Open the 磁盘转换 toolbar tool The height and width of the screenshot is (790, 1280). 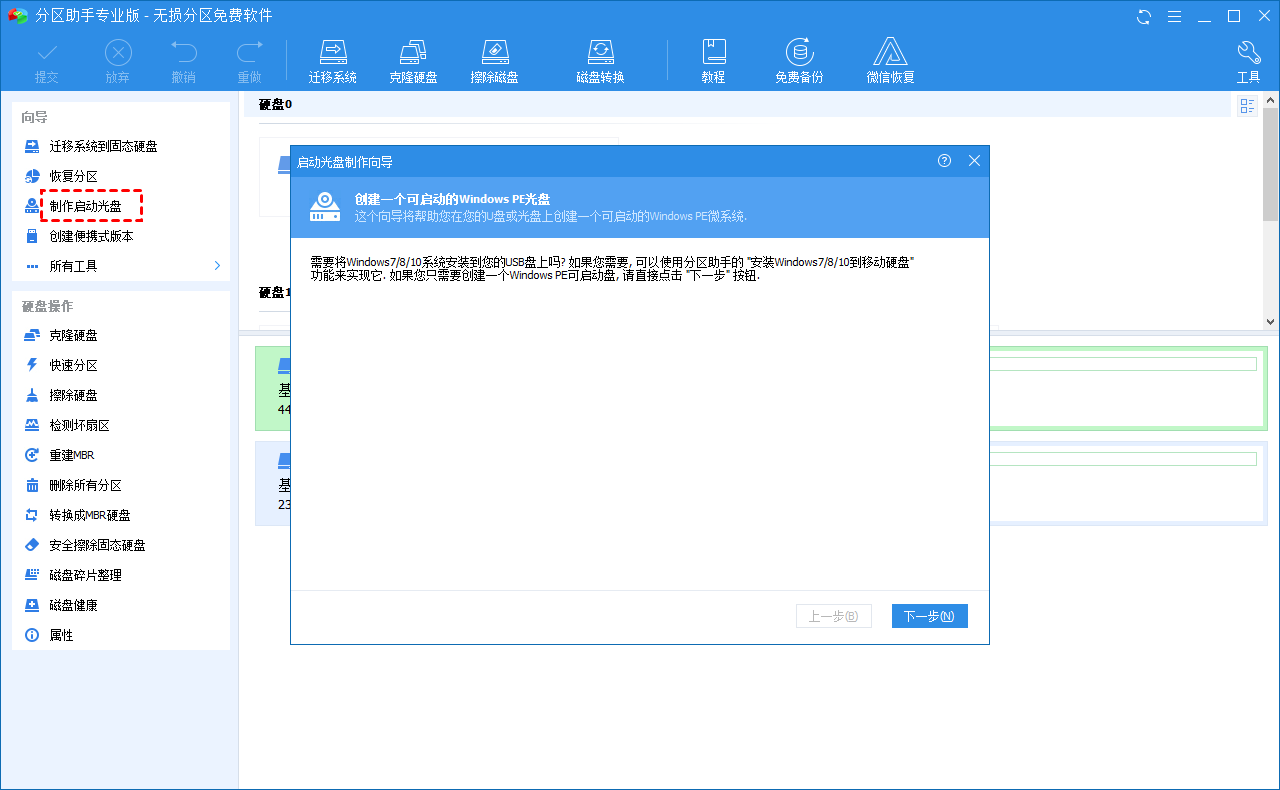click(600, 61)
